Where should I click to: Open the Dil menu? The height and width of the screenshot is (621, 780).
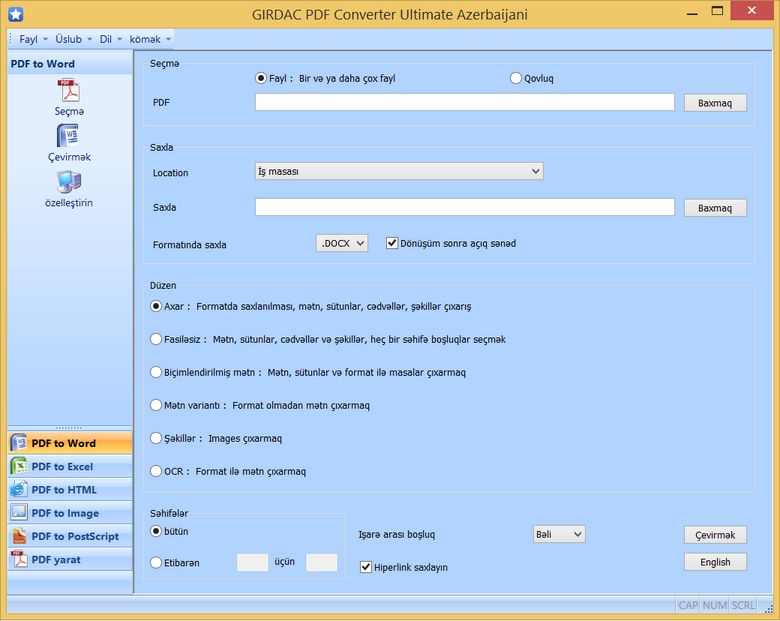(110, 39)
